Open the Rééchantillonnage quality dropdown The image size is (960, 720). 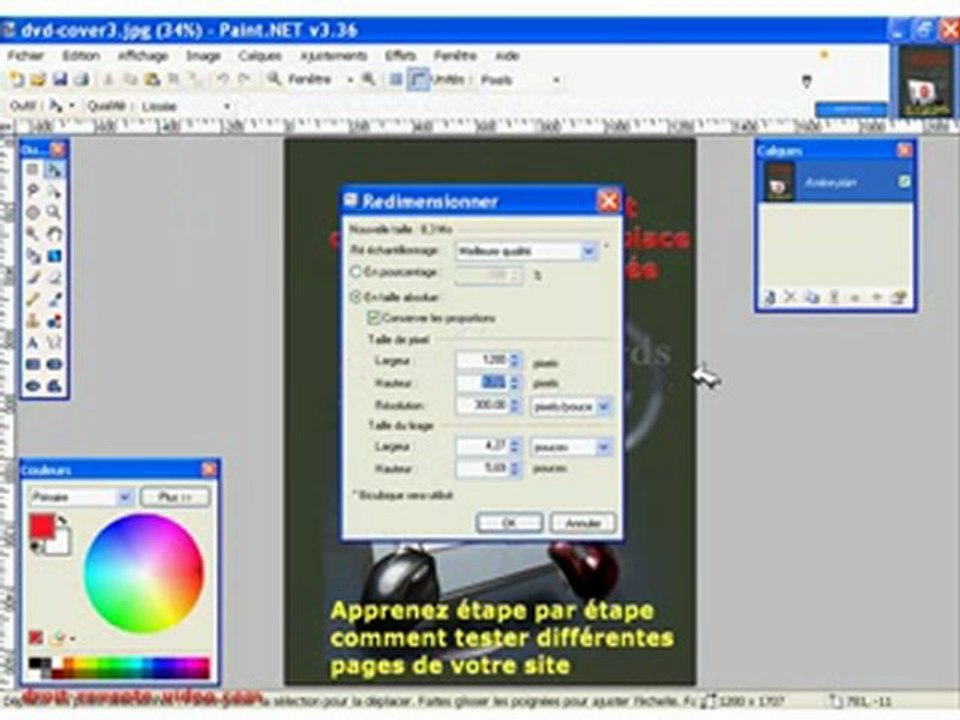(x=588, y=251)
